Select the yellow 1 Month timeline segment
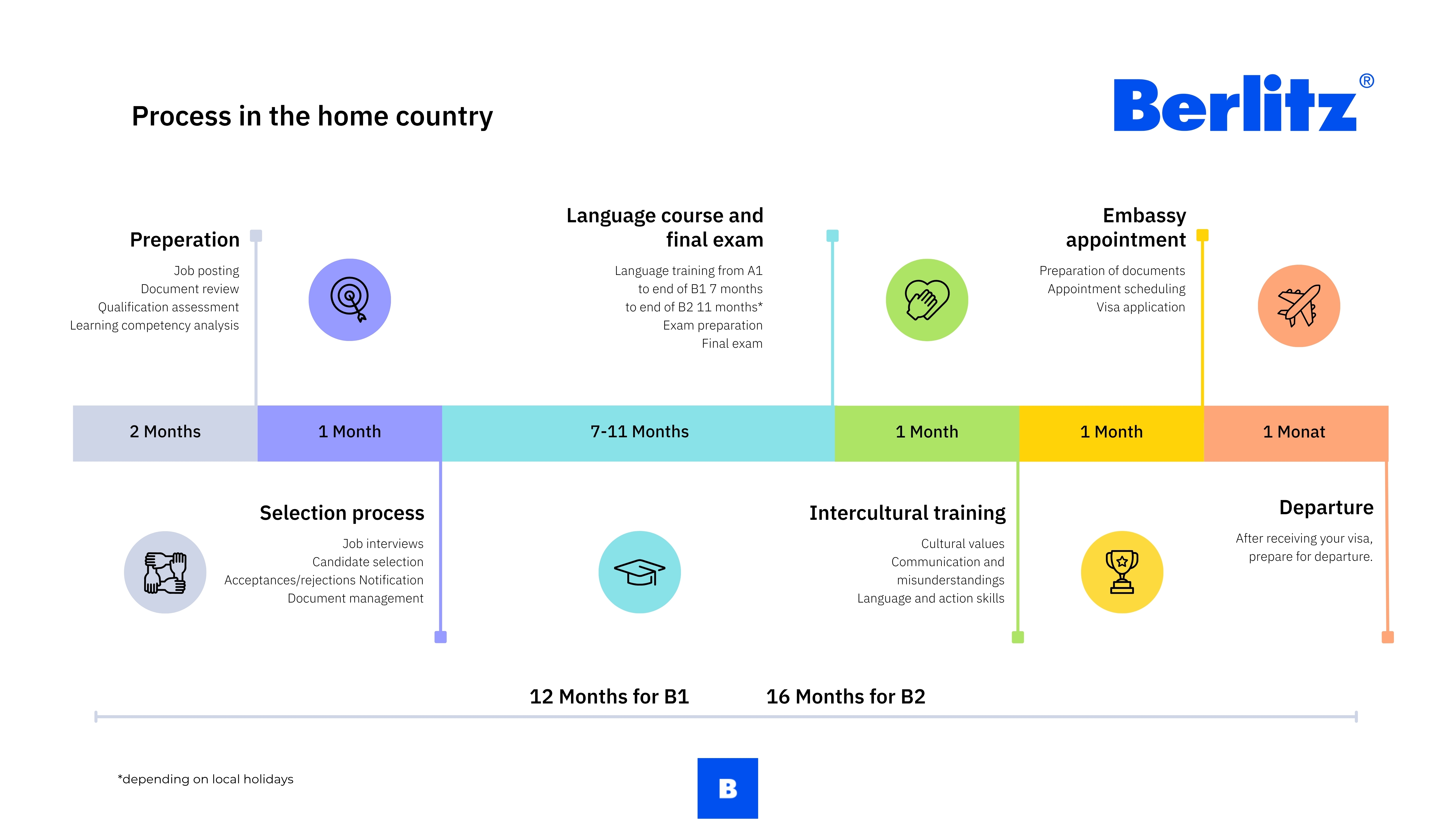 [x=1111, y=432]
